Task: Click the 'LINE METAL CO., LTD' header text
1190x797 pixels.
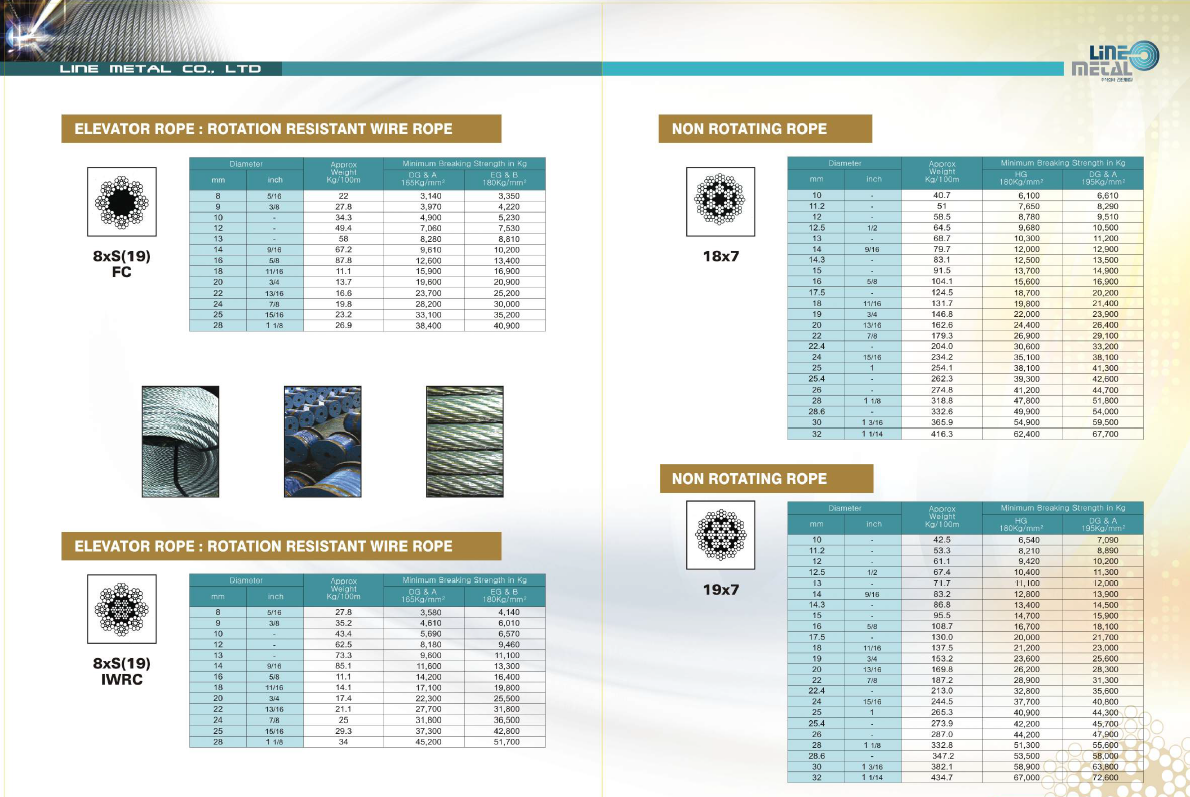Action: pos(160,69)
